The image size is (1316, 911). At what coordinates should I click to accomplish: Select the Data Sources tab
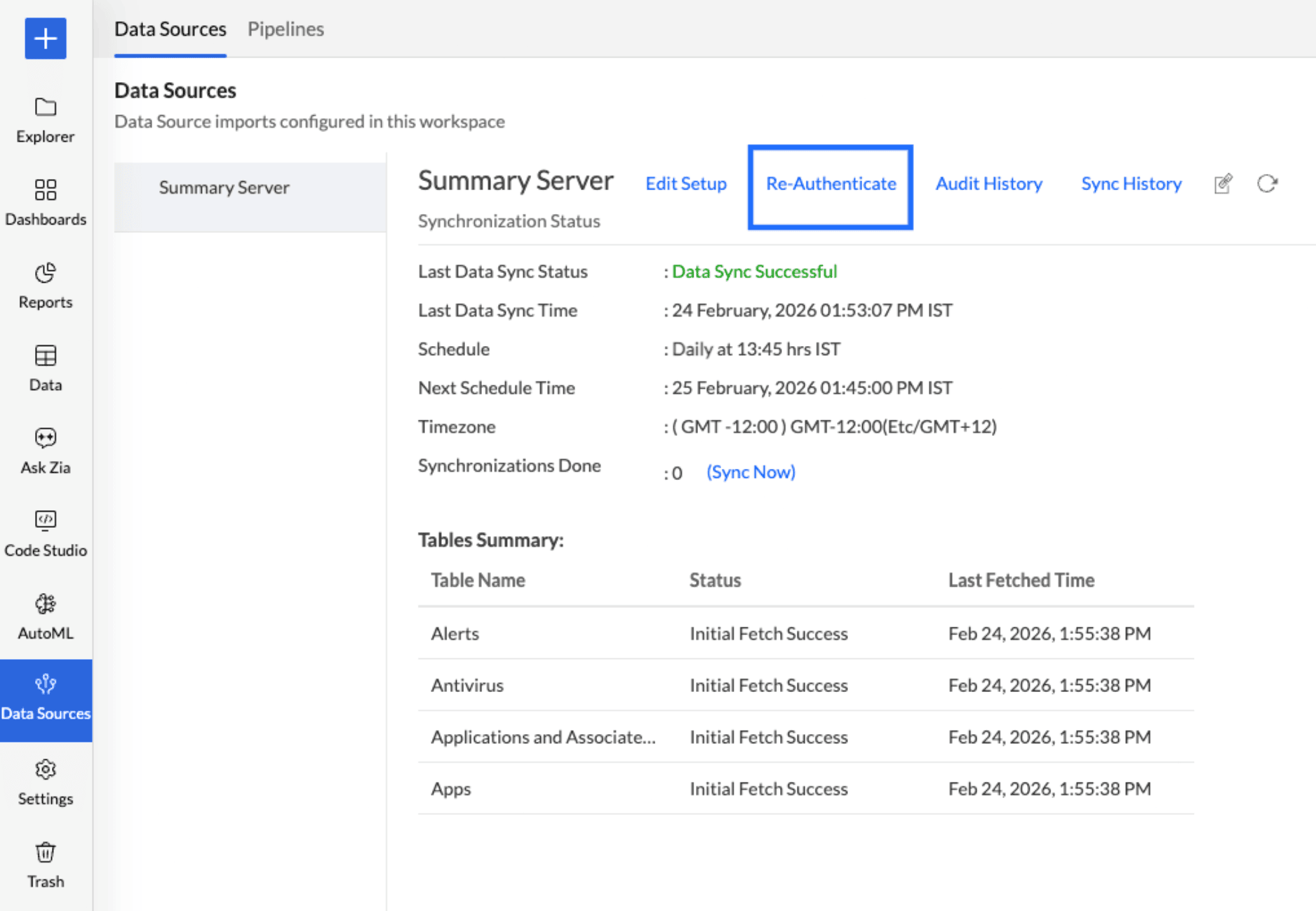tap(170, 29)
